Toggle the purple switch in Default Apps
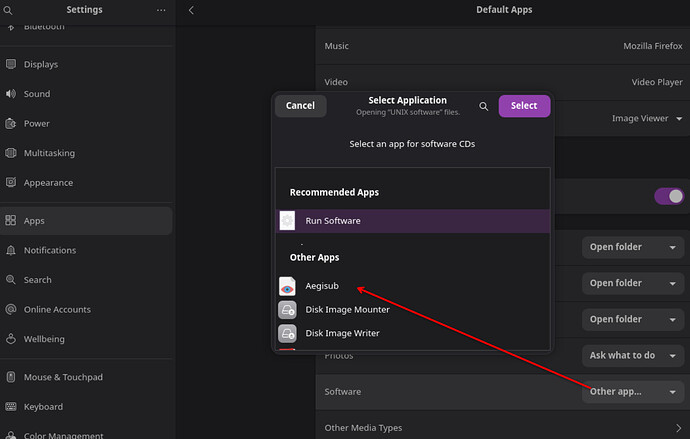 click(668, 196)
